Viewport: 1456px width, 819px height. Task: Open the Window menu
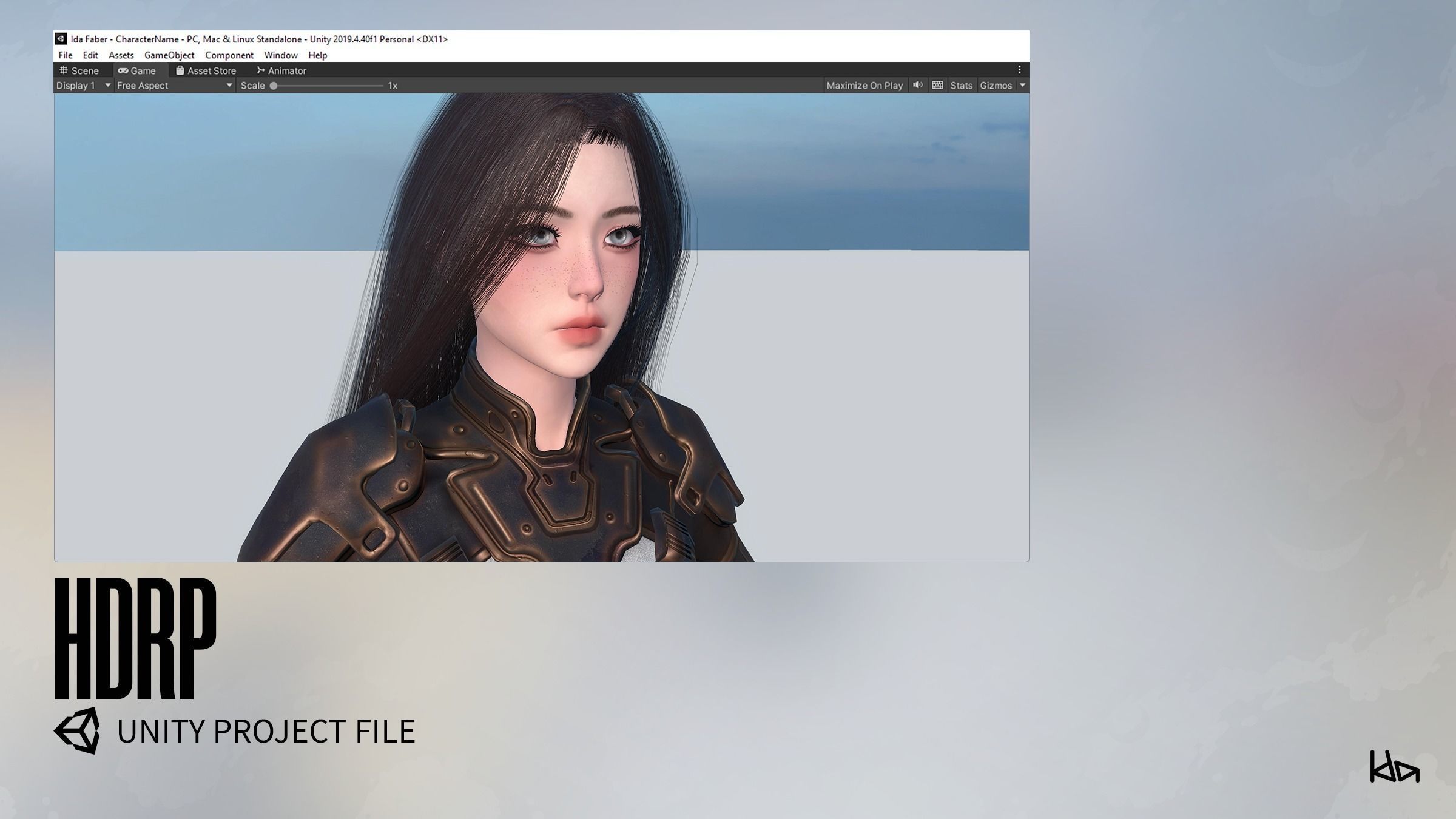[x=281, y=55]
